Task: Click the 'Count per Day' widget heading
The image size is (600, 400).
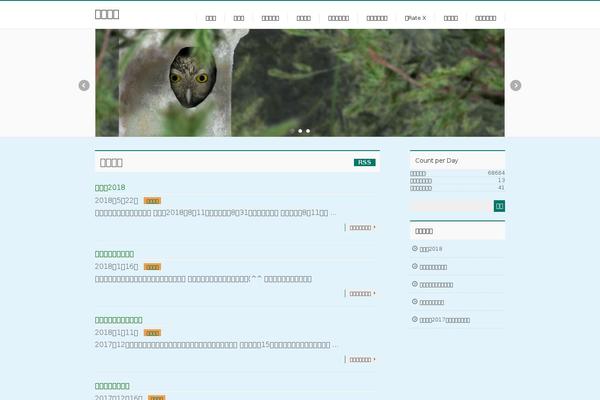Action: click(436, 160)
